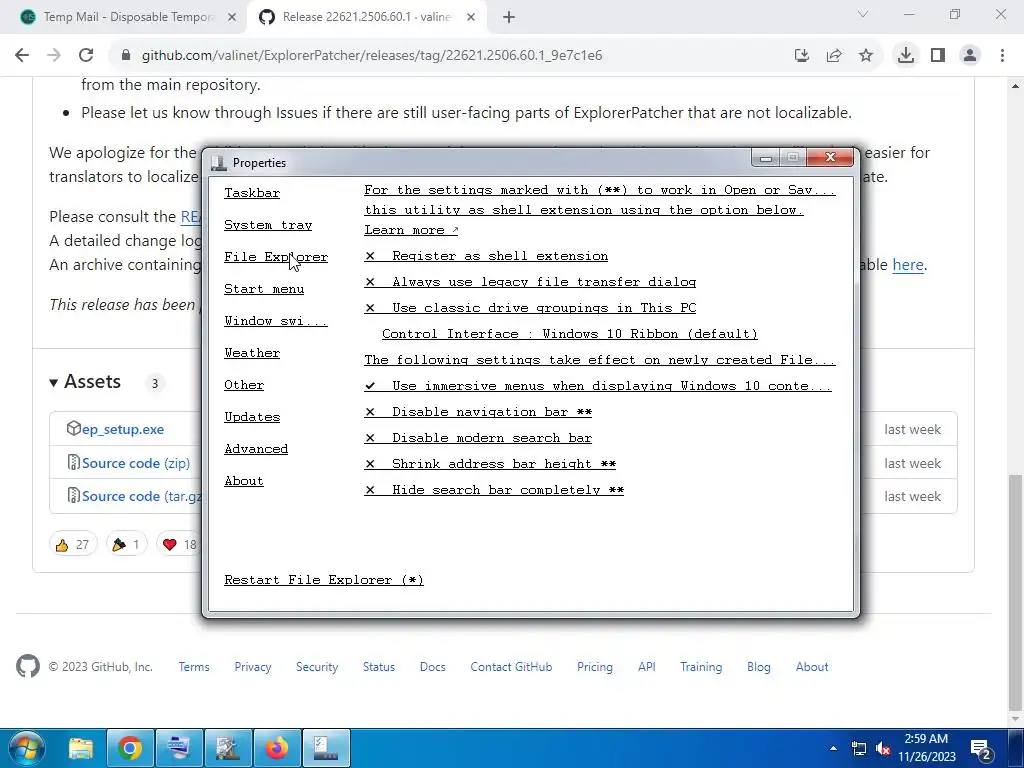The image size is (1024, 768).
Task: Open the Other section
Action: pyautogui.click(x=244, y=385)
